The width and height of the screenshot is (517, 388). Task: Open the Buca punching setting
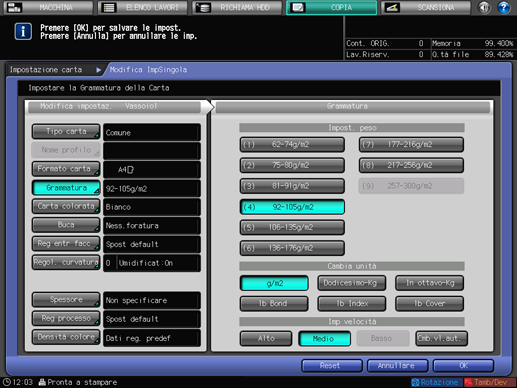[x=66, y=225]
